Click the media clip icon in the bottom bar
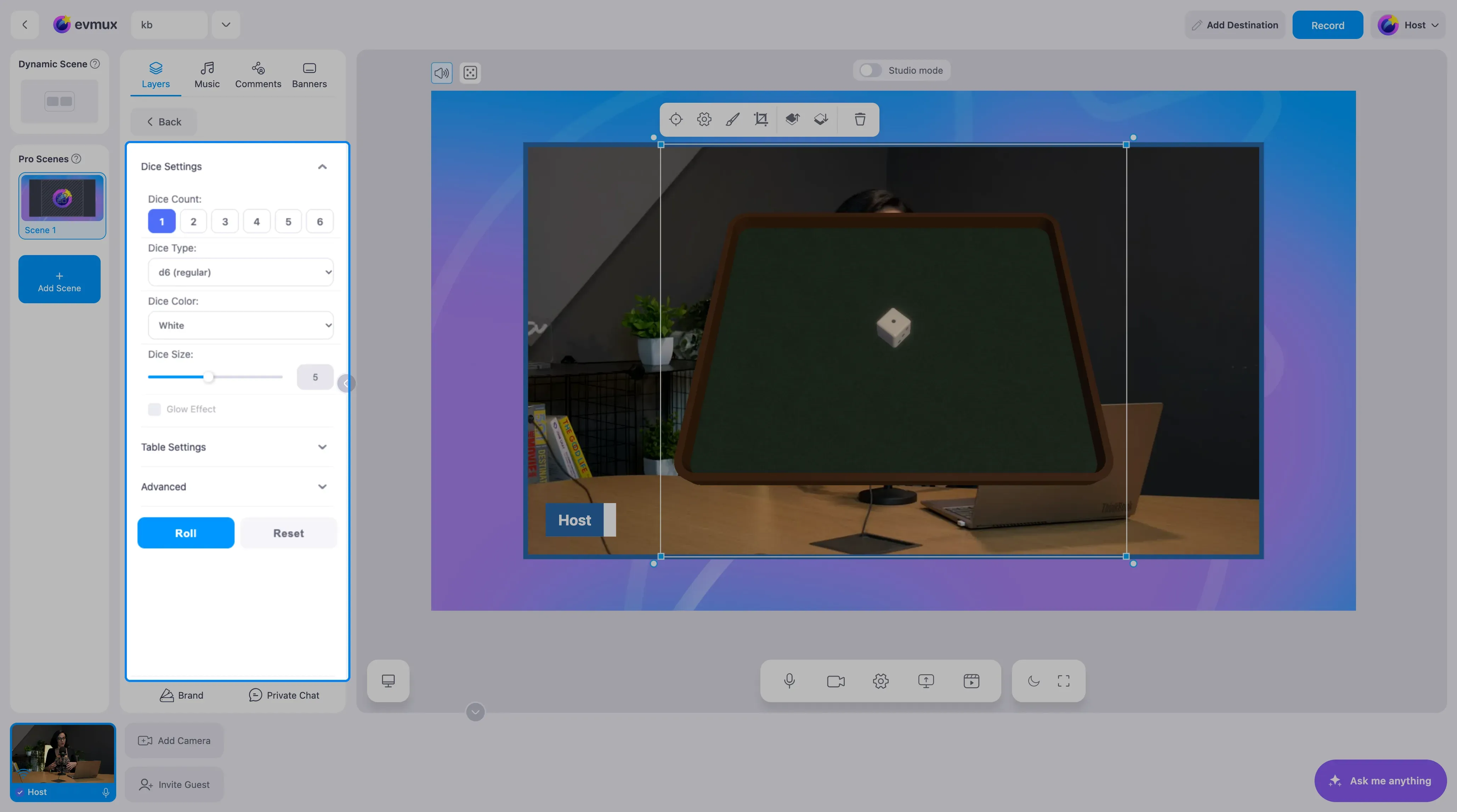This screenshot has height=812, width=1457. pos(971,681)
